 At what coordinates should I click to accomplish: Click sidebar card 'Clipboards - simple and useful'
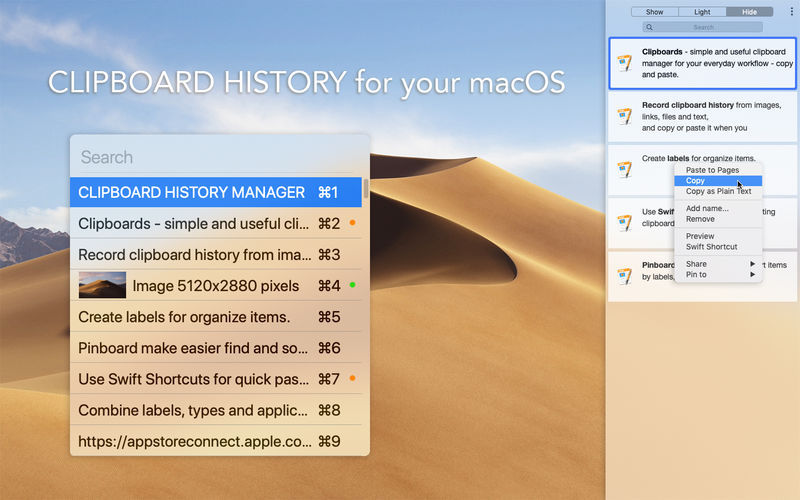tap(703, 63)
